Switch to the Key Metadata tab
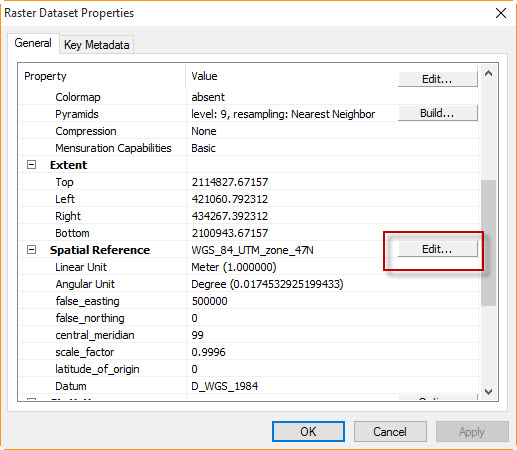This screenshot has width=517, height=450. pos(97,45)
